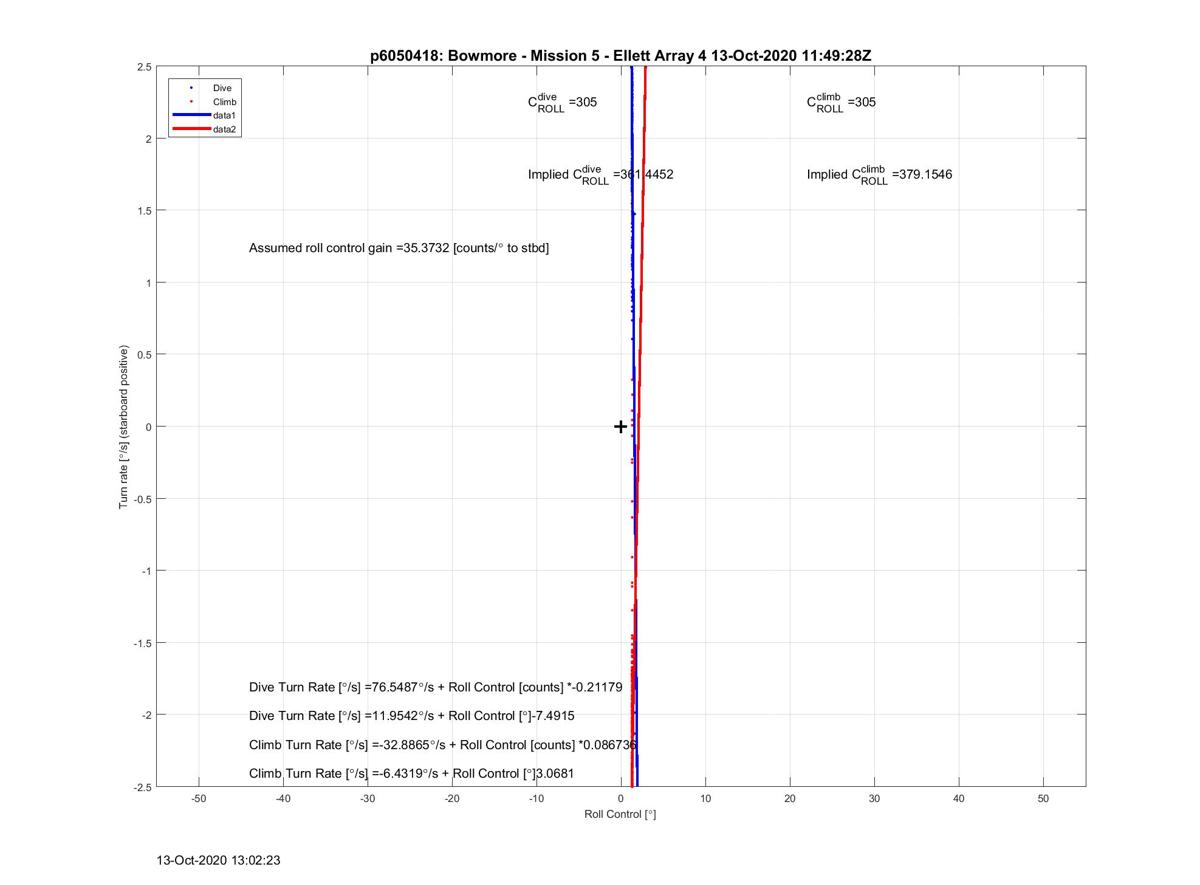The width and height of the screenshot is (1200, 885).
Task: Click the x-axis tick label '-30'
Action: point(367,798)
